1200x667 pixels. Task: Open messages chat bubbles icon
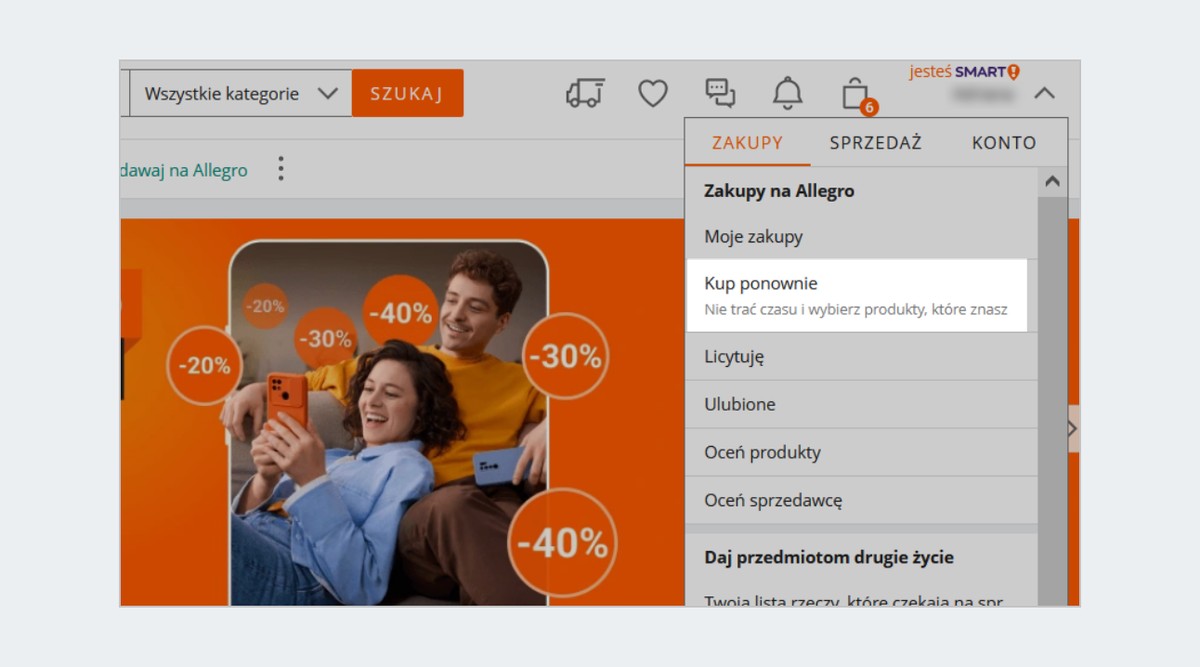[x=720, y=93]
